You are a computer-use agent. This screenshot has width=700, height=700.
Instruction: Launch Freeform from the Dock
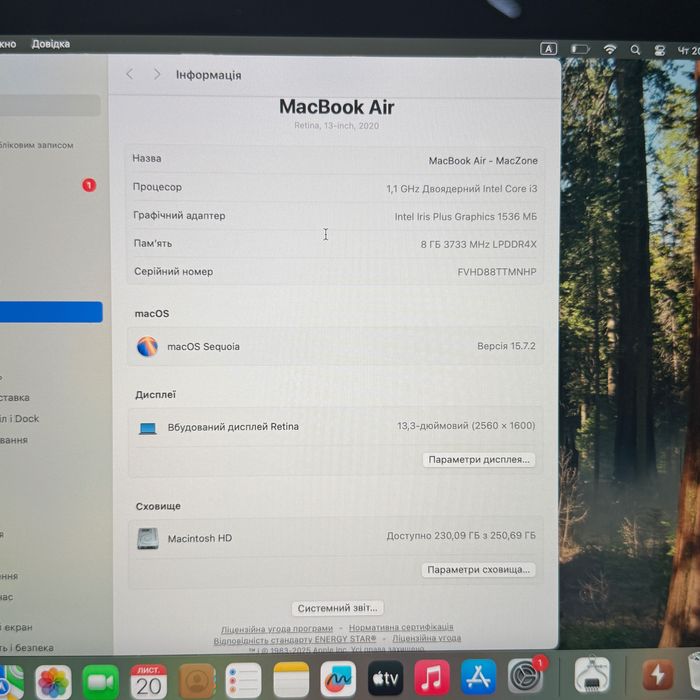pos(338,679)
